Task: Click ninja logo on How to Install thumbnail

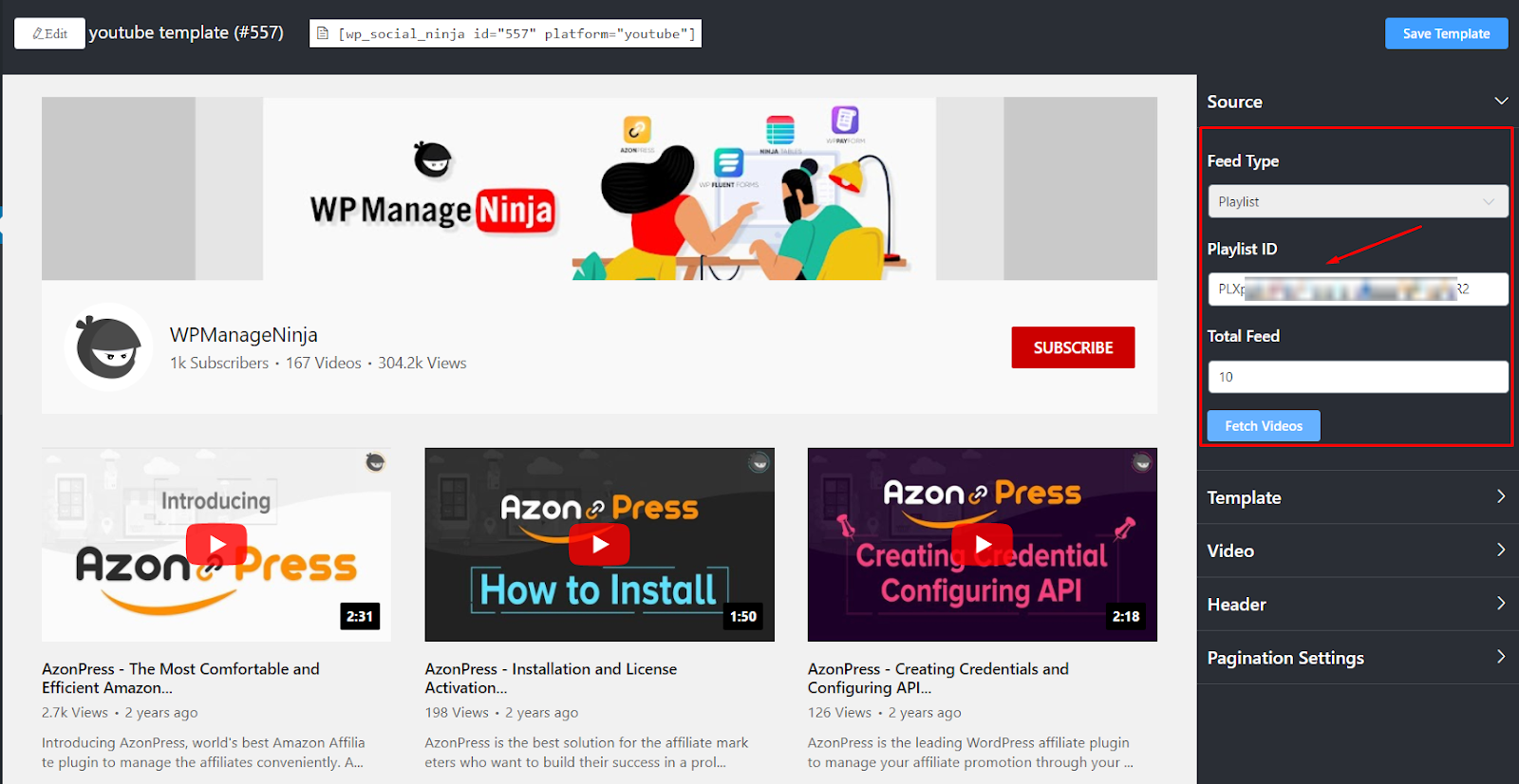Action: point(759,462)
